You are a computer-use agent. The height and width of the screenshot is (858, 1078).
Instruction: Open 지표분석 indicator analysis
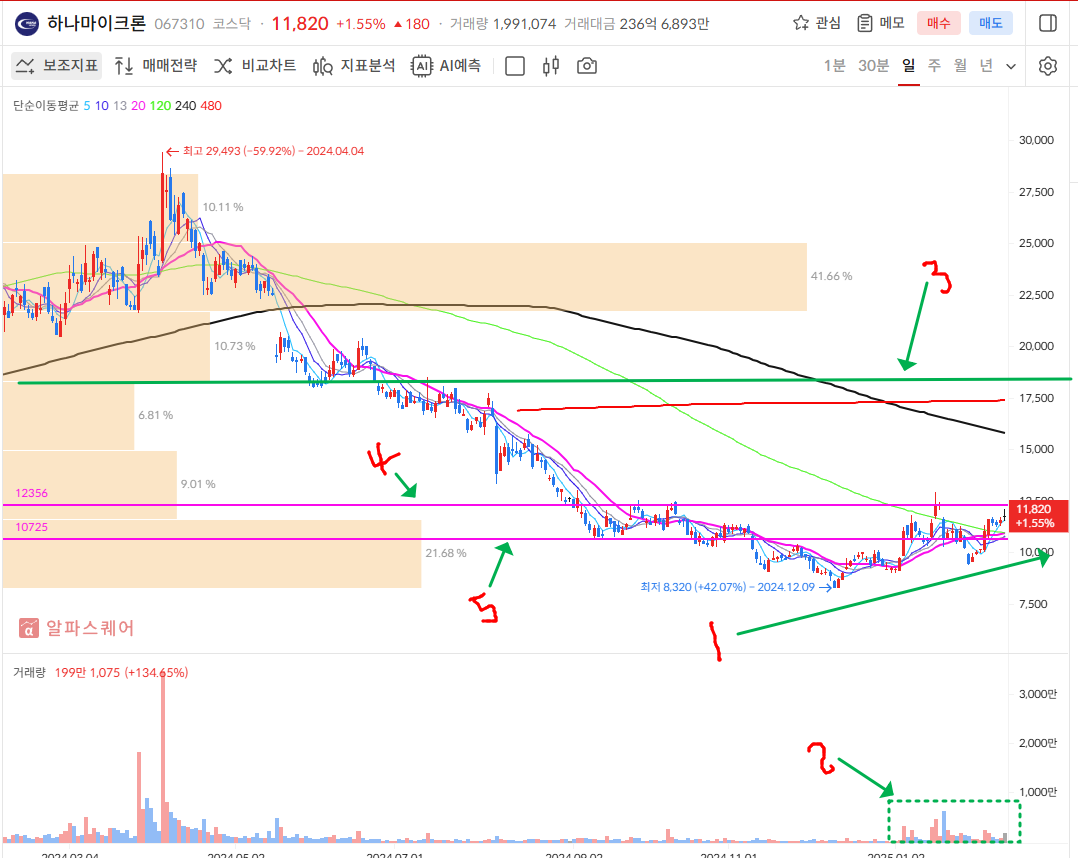[354, 66]
